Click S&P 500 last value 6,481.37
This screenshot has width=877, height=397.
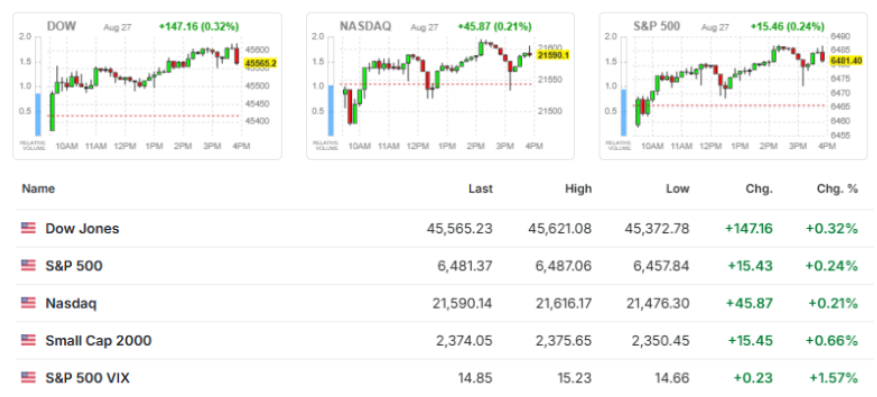tap(465, 266)
